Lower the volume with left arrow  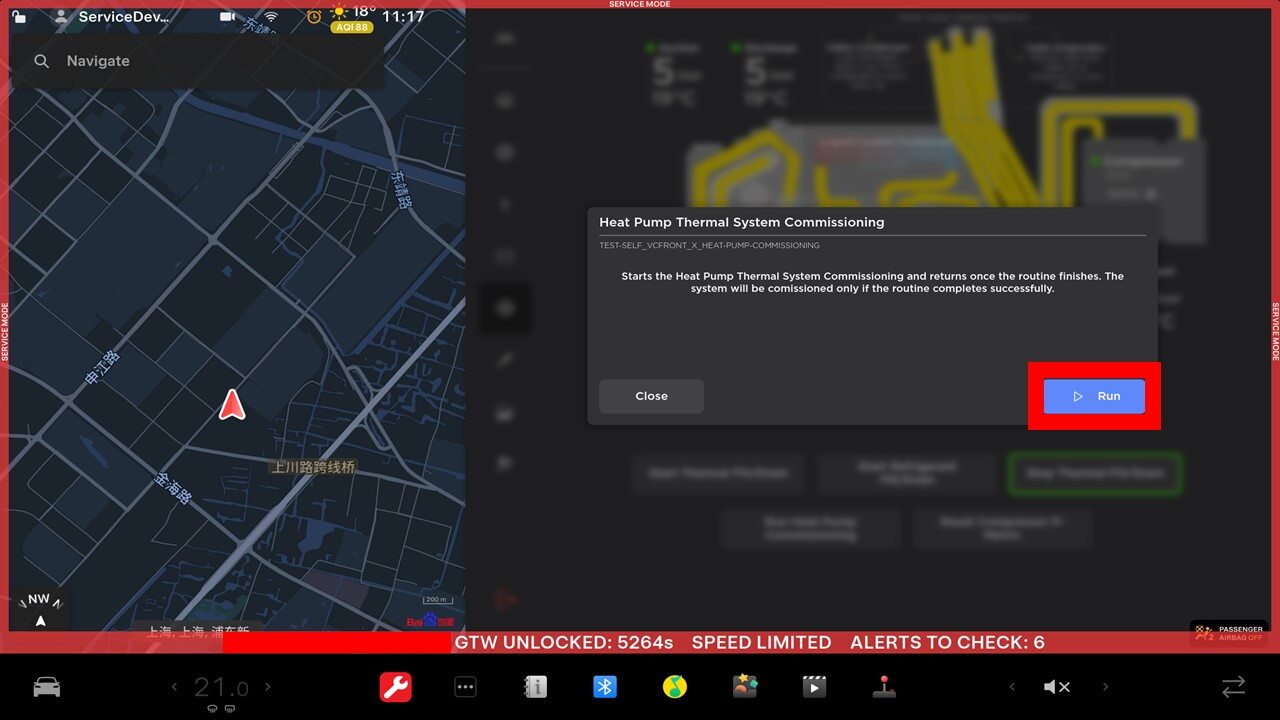click(1012, 687)
